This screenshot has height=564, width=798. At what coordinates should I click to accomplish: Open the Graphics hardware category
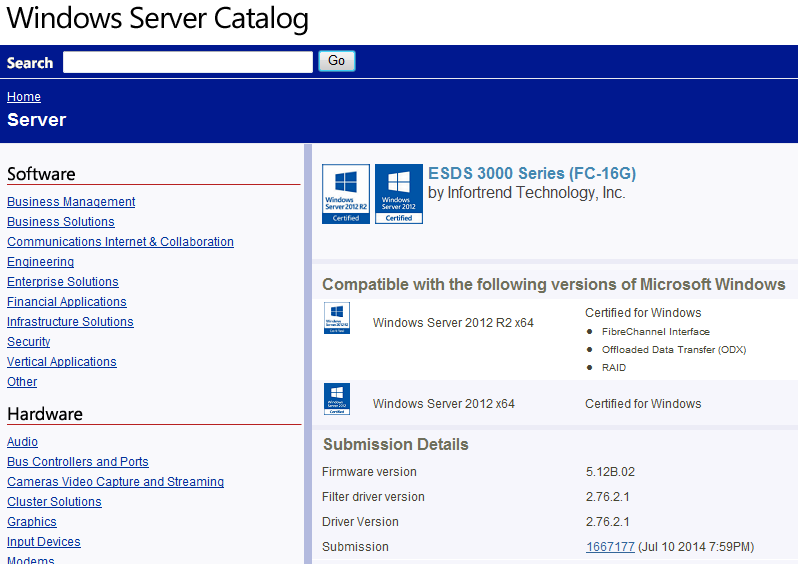pos(32,521)
